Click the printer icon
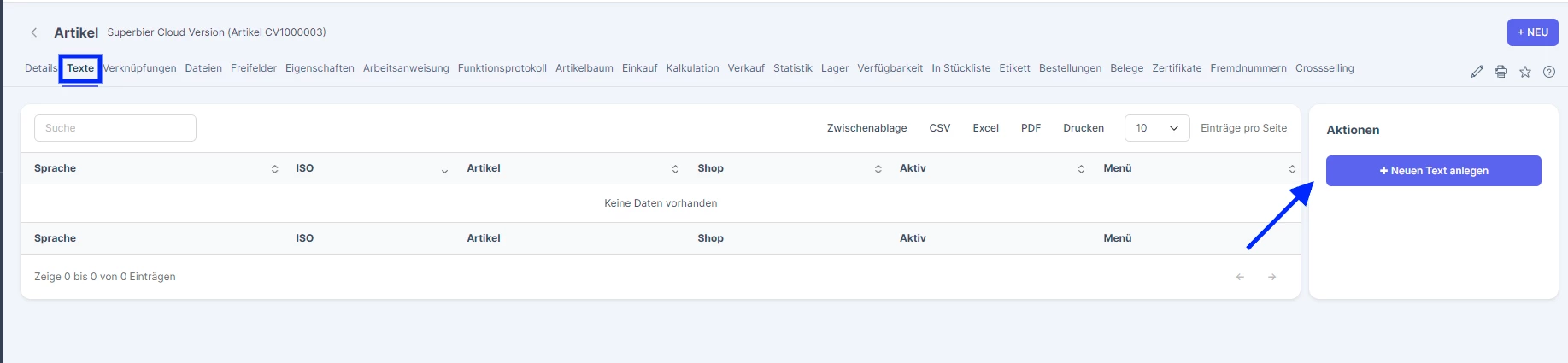The height and width of the screenshot is (363, 1568). 1500,72
